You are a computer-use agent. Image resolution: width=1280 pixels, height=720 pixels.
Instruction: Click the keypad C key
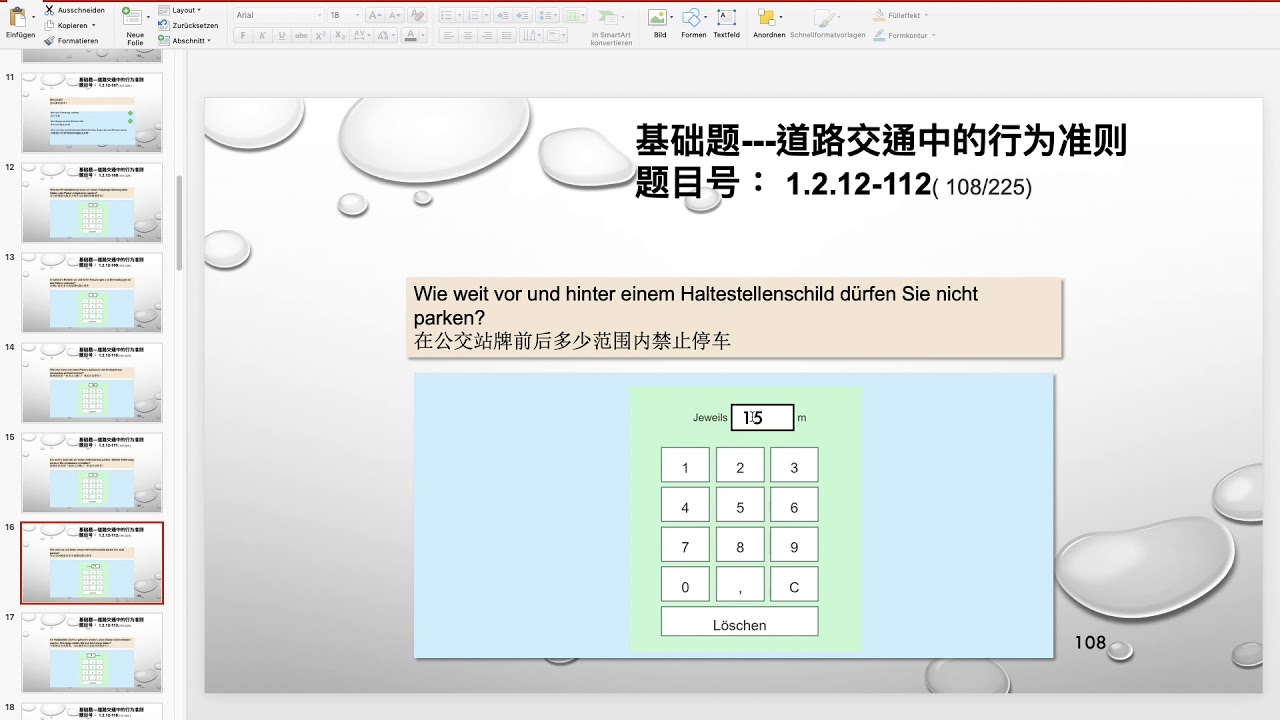(794, 585)
